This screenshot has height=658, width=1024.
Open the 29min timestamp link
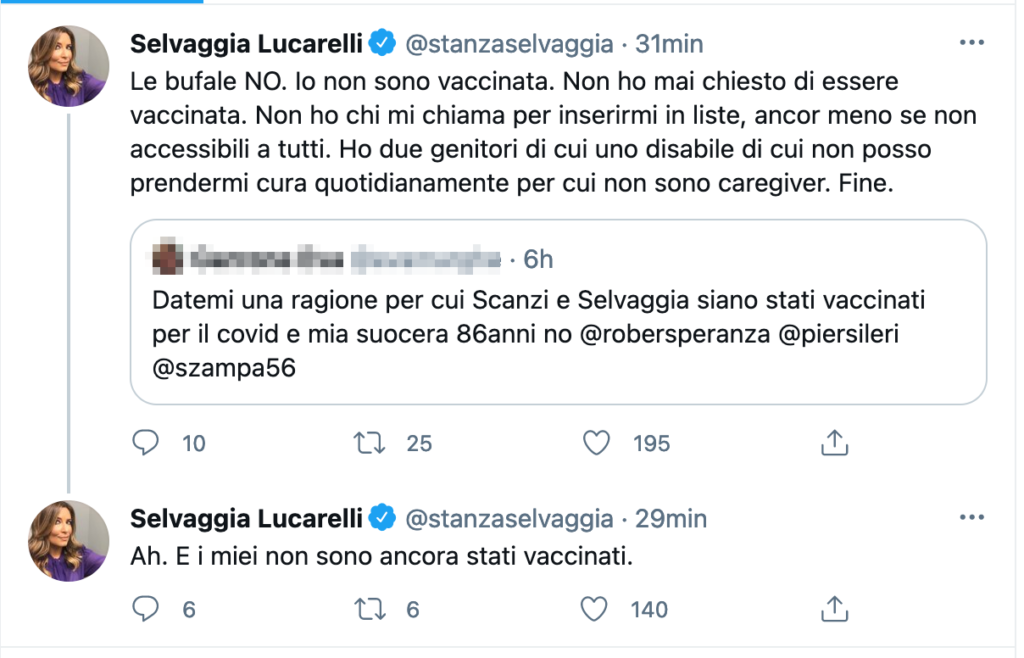coord(672,519)
